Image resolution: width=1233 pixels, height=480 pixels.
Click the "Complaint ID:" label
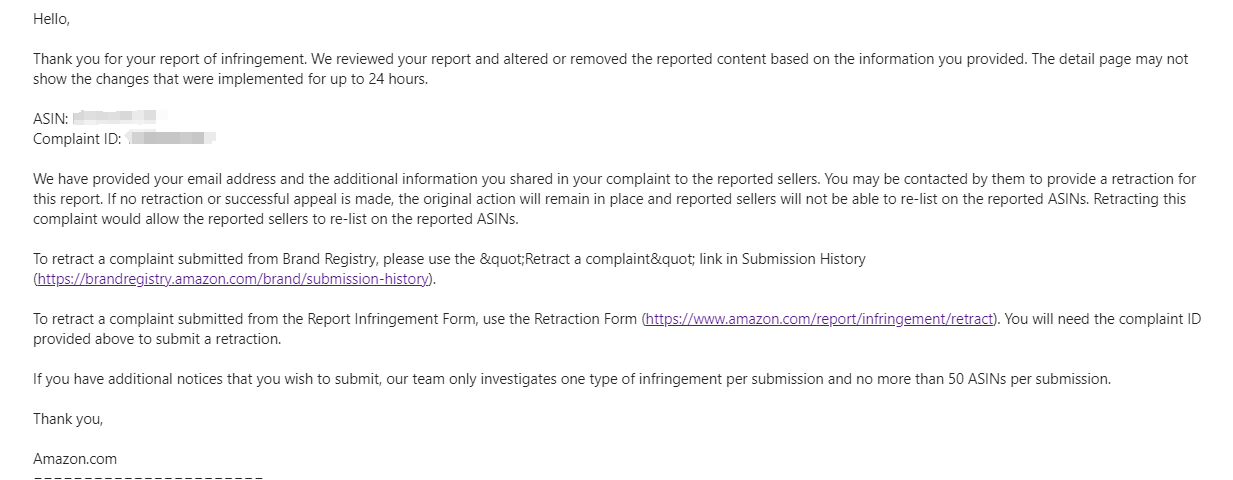[77, 139]
